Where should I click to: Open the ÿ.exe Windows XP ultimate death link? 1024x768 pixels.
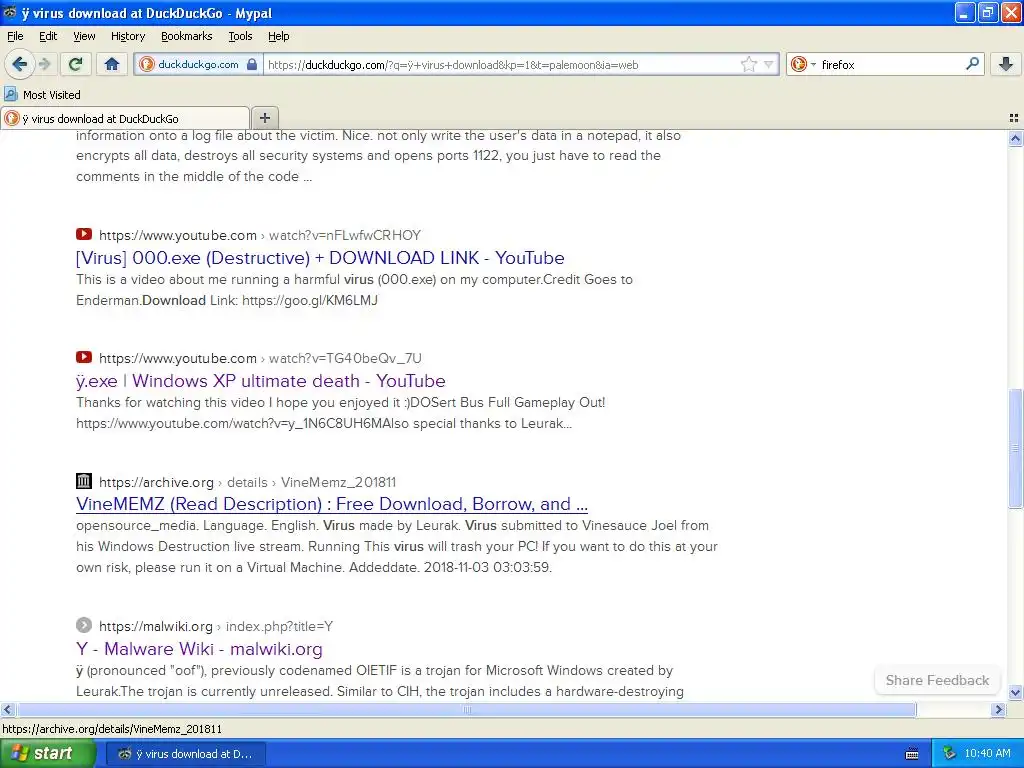click(x=261, y=381)
